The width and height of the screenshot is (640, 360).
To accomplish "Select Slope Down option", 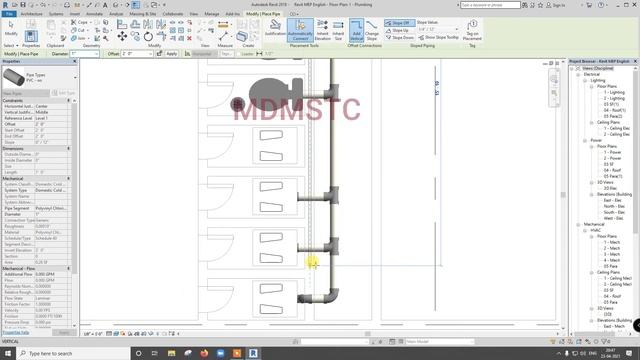I will (x=400, y=38).
